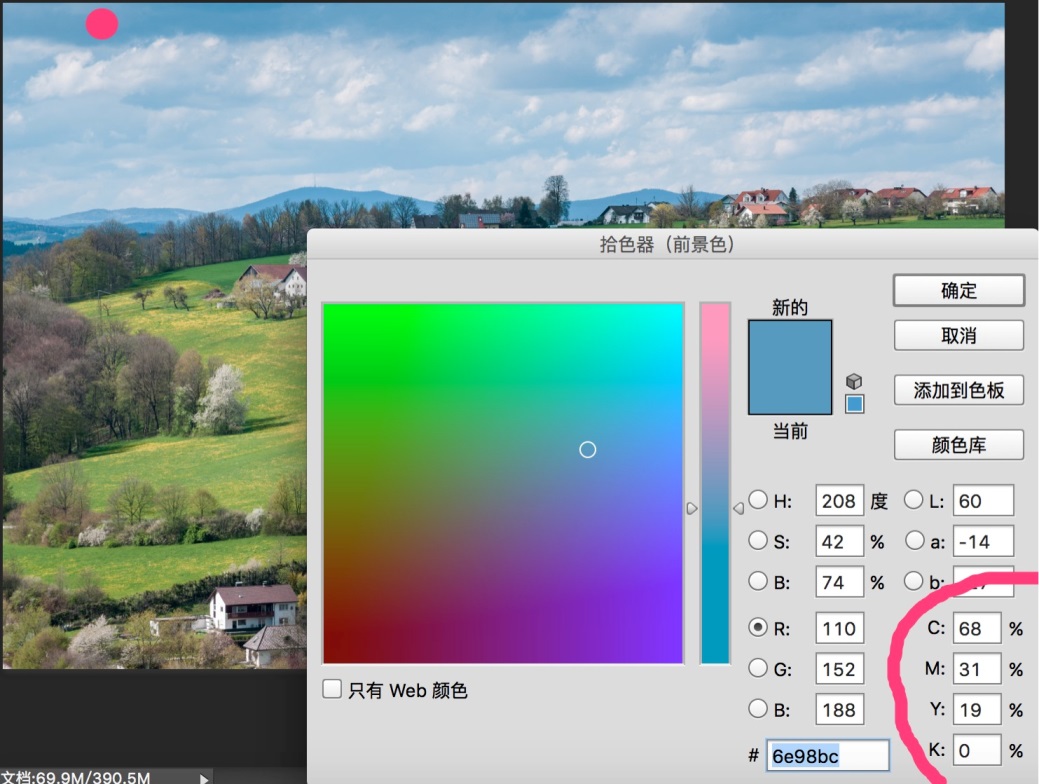
Task: Click the C field showing 68
Action: tap(977, 628)
